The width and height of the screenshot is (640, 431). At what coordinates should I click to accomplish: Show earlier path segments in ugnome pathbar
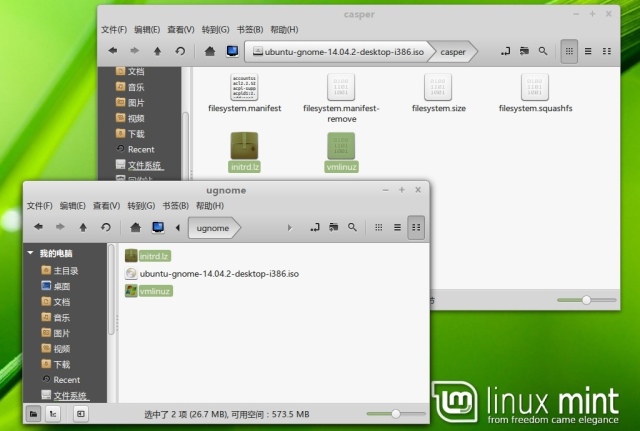click(x=178, y=228)
